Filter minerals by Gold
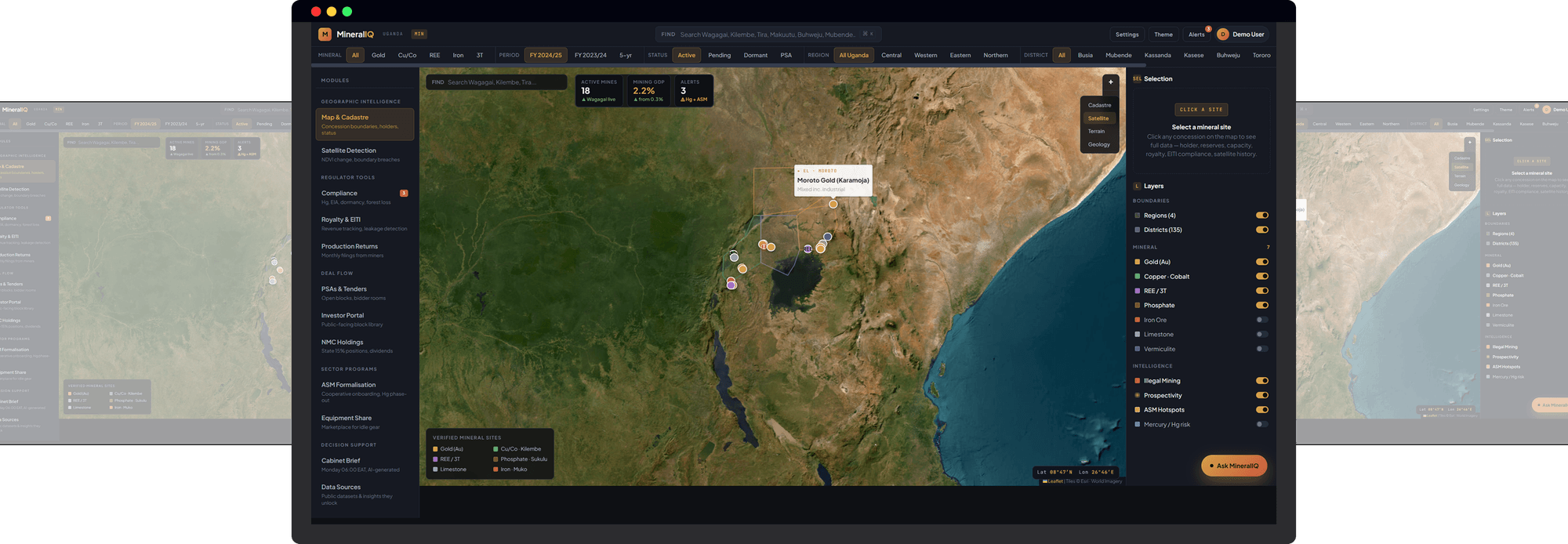 coord(379,56)
